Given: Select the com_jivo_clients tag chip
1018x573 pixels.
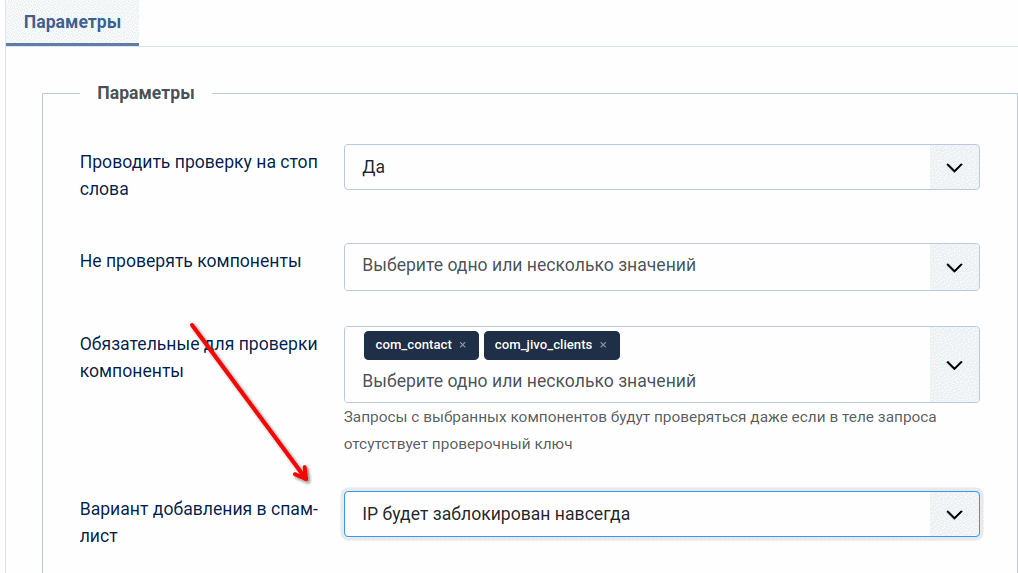Looking at the screenshot, I should click(x=551, y=345).
